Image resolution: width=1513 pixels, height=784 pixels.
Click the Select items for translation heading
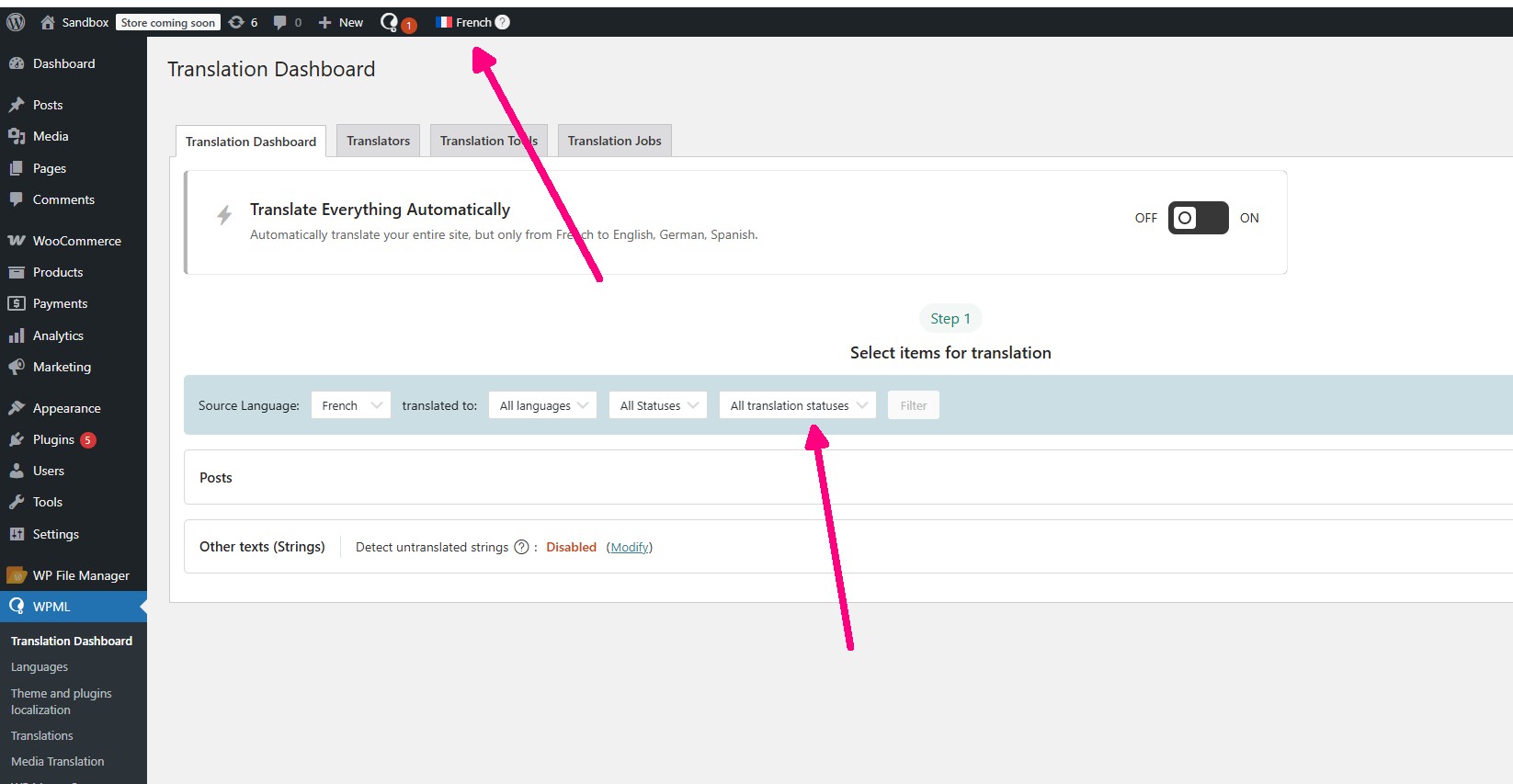950,353
